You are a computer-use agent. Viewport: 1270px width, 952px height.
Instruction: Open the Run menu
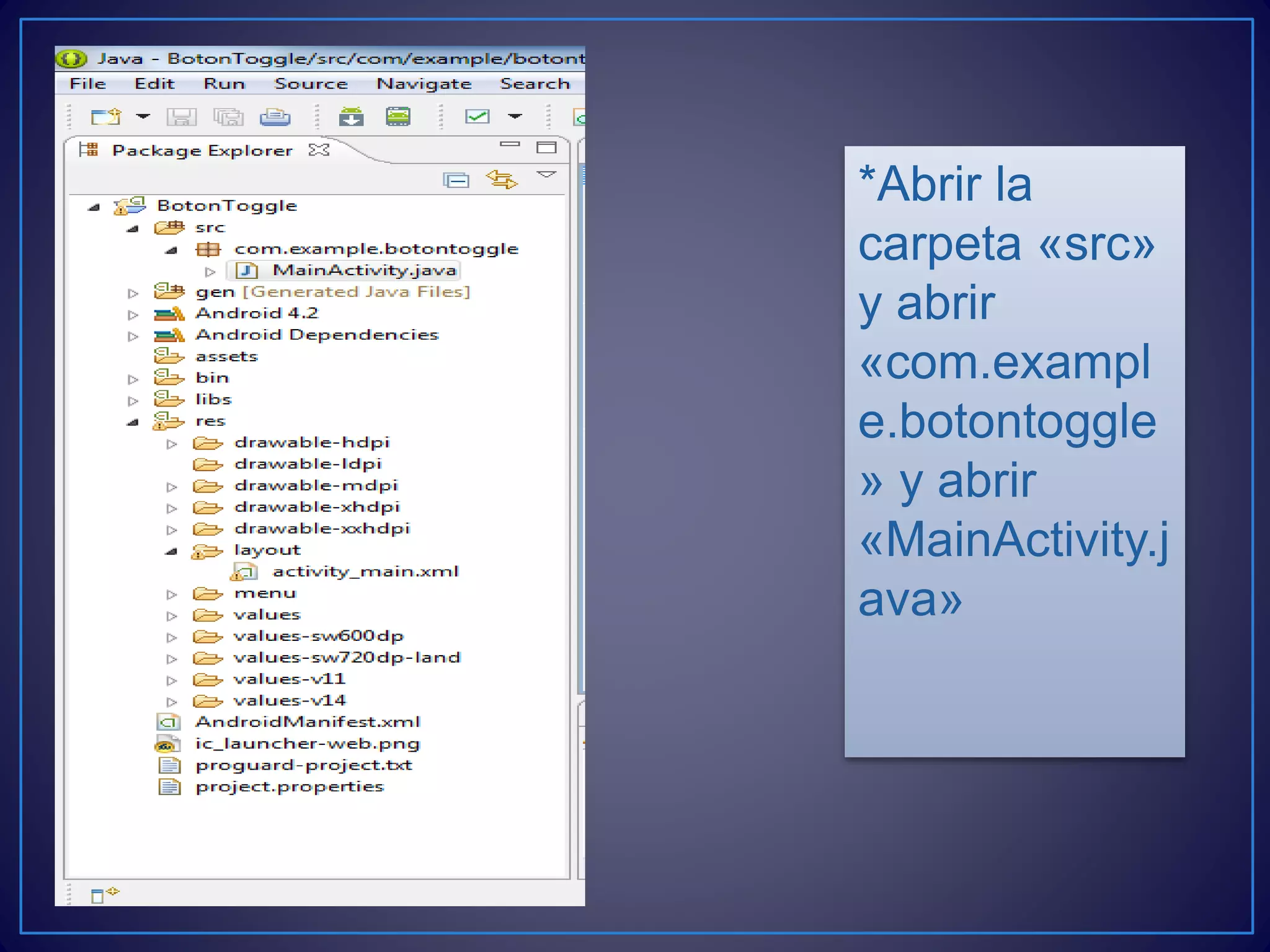point(224,84)
